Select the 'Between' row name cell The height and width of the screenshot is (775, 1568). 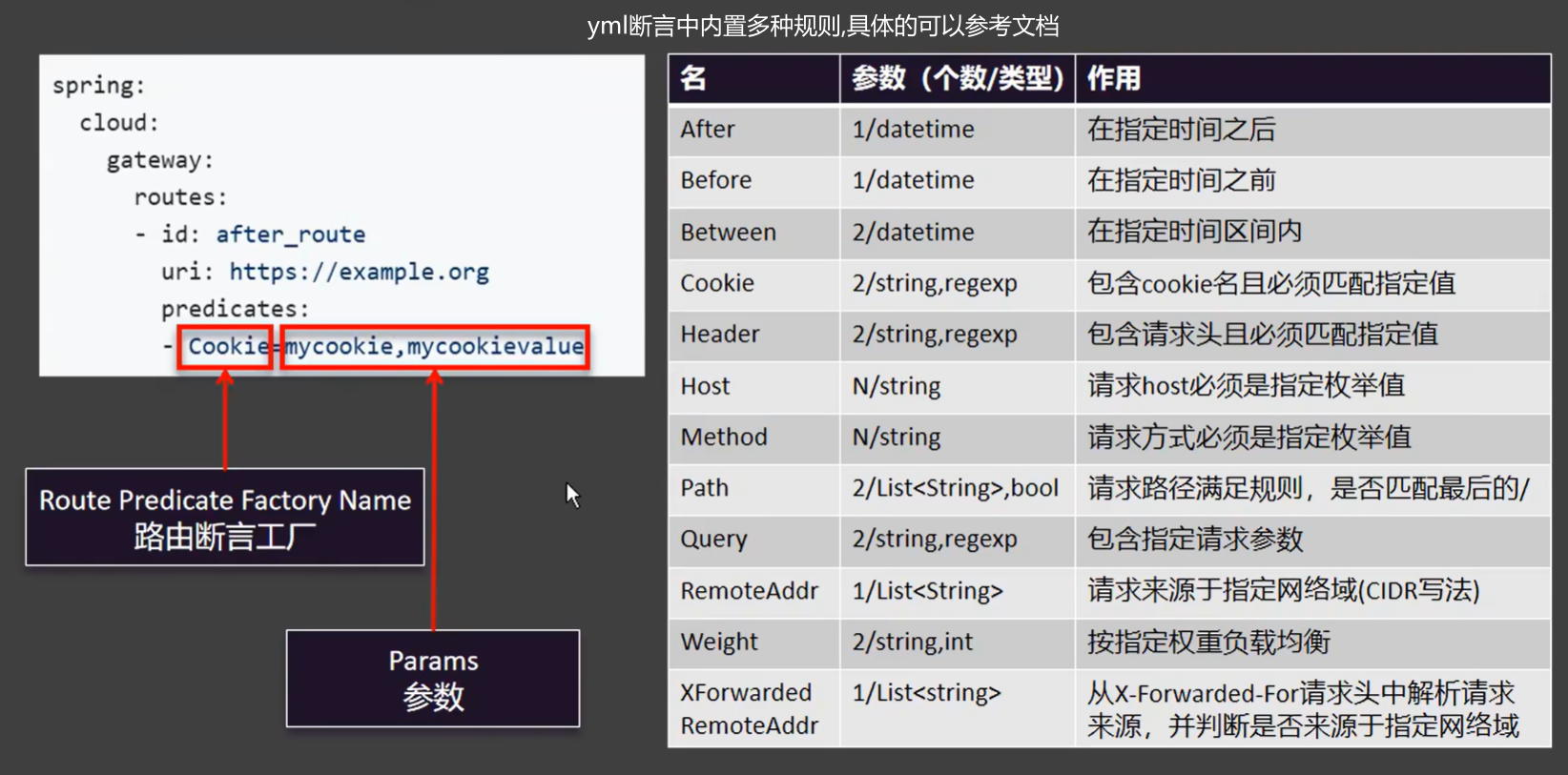point(753,233)
